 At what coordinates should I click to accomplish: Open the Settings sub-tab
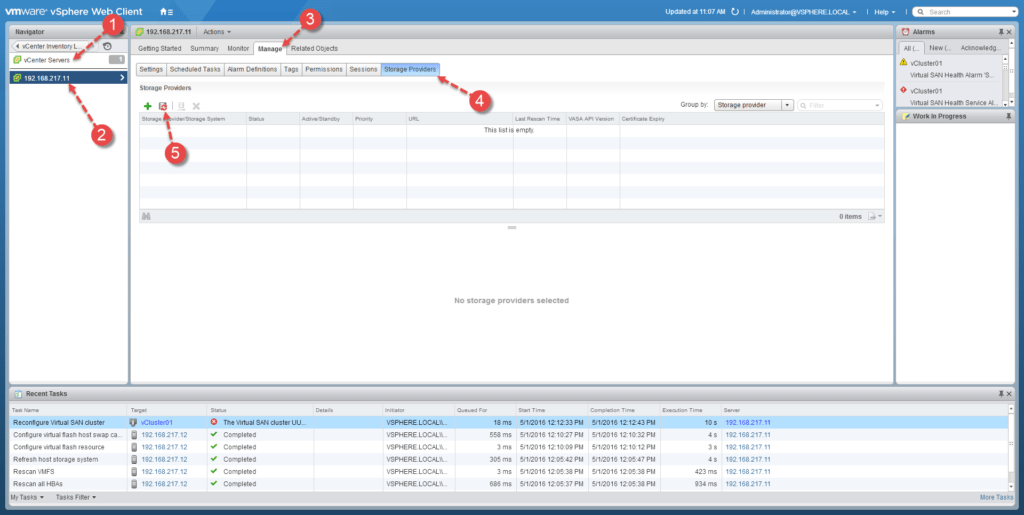(x=151, y=69)
